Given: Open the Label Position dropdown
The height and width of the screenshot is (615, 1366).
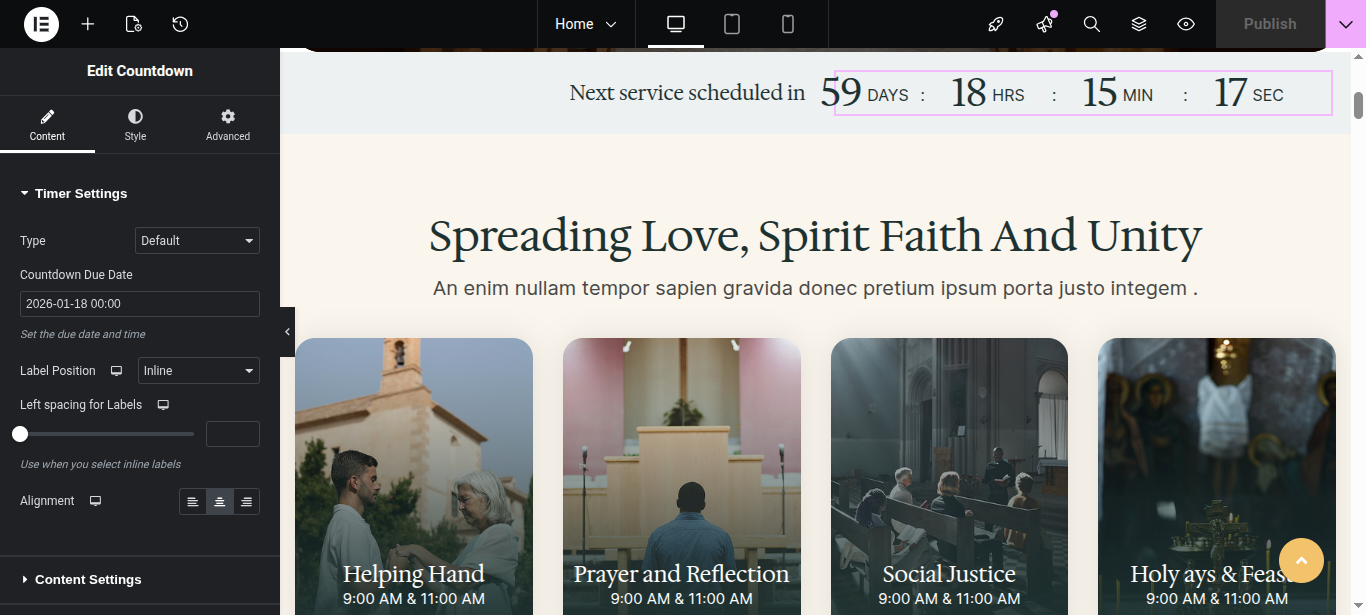Looking at the screenshot, I should [x=198, y=371].
